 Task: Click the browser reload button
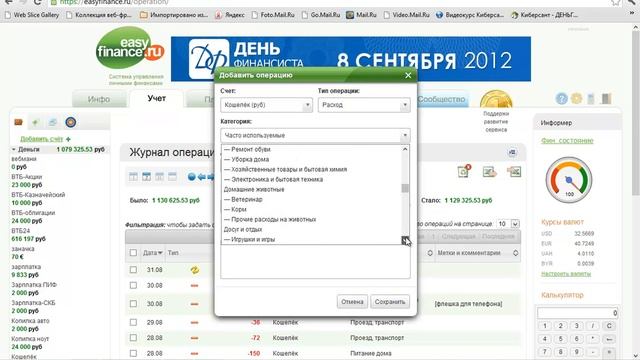click(38, 2)
